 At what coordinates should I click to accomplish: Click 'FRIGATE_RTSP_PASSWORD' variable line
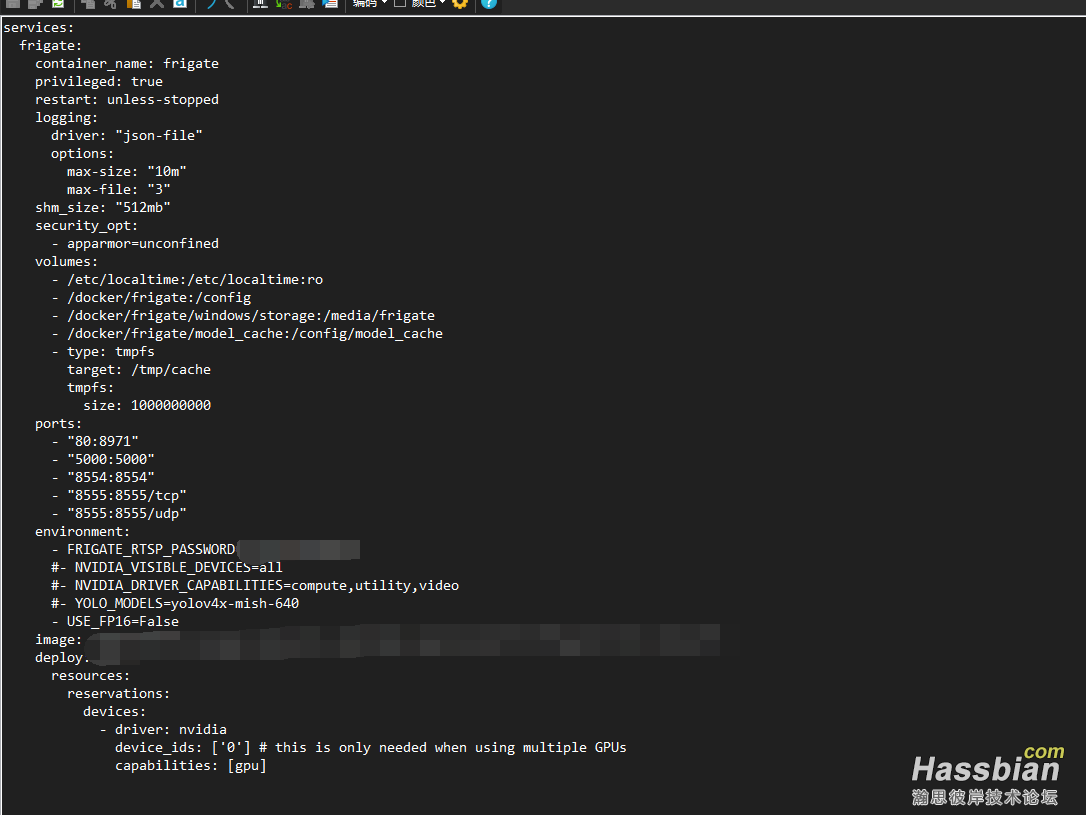(151, 550)
